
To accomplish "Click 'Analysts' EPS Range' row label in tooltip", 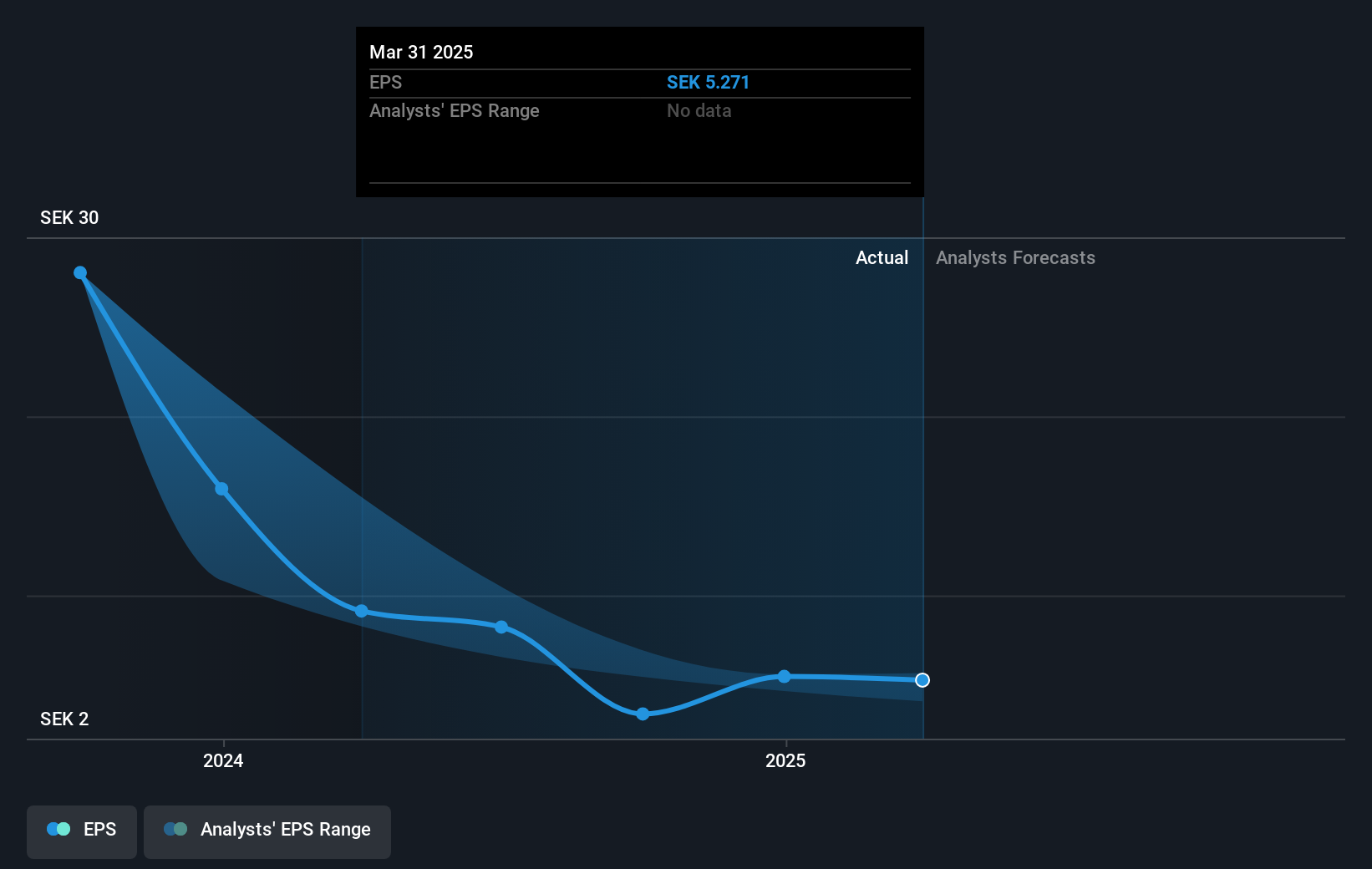I will (x=455, y=111).
